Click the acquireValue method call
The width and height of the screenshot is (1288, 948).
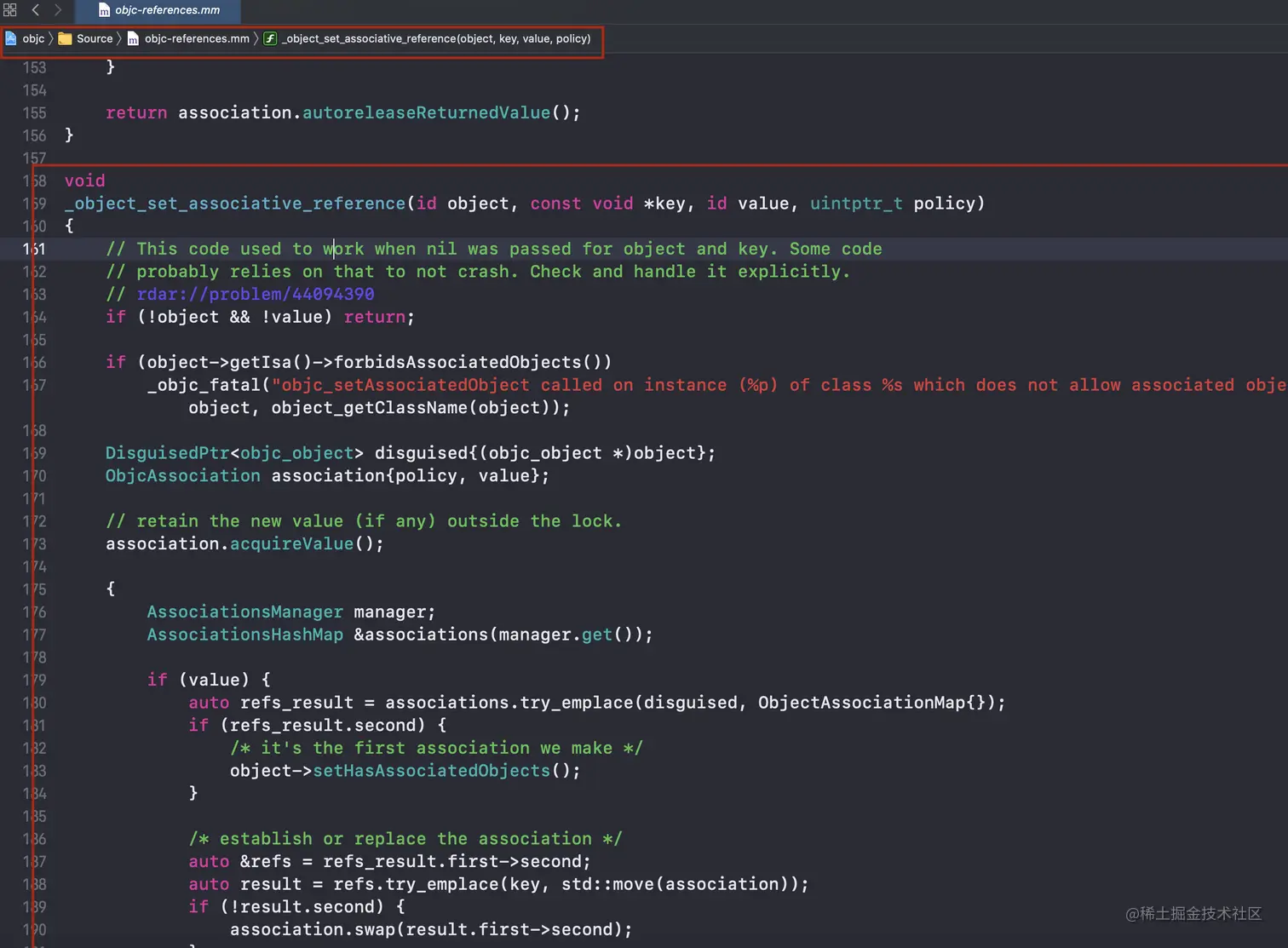tap(291, 543)
